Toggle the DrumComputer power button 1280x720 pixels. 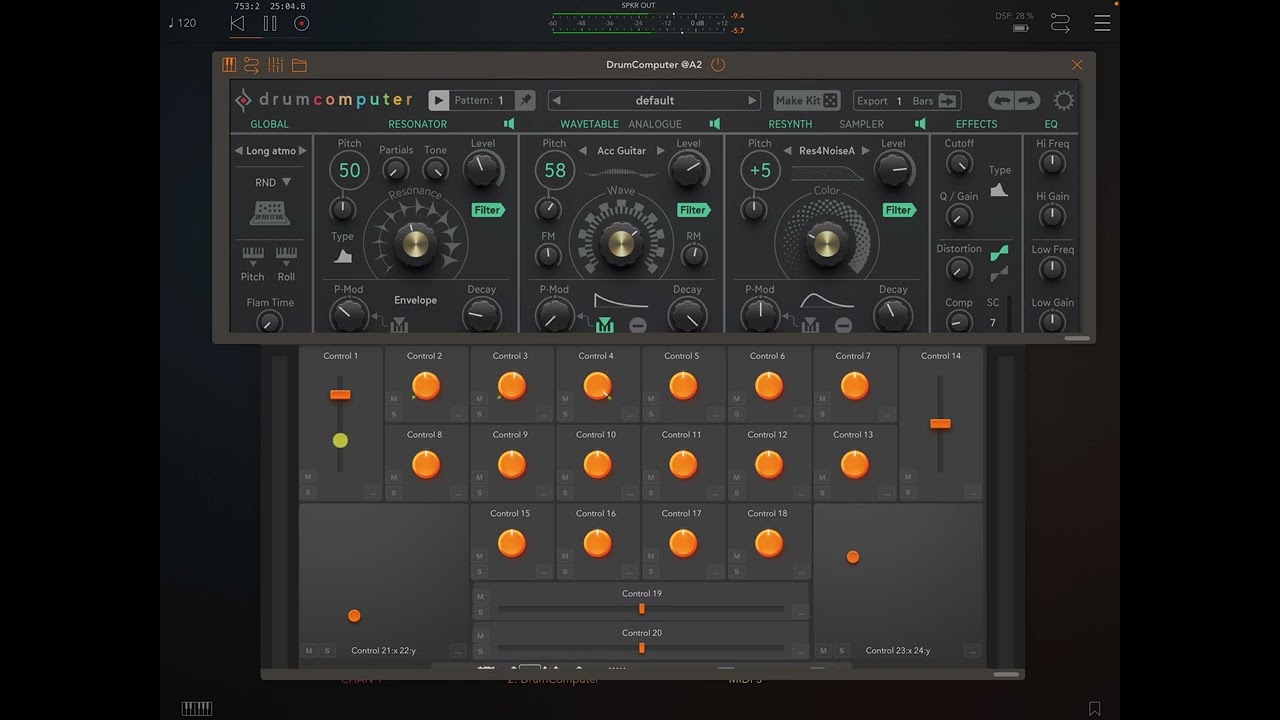coord(718,65)
